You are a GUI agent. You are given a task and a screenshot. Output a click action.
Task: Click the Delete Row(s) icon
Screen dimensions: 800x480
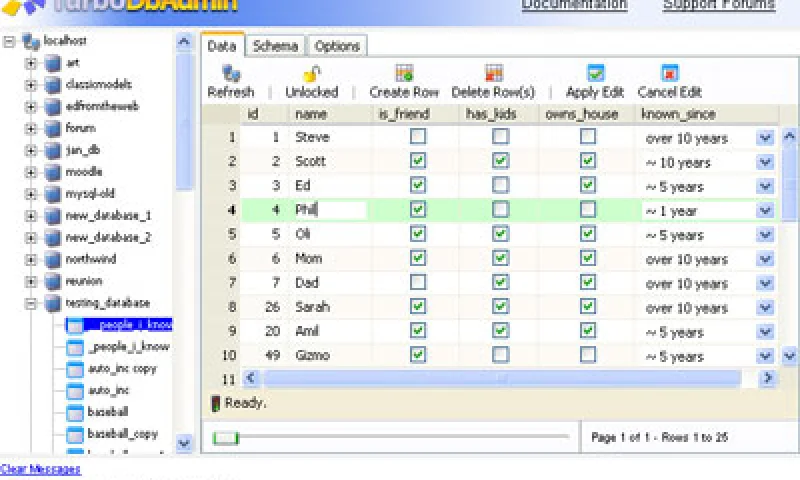493,73
